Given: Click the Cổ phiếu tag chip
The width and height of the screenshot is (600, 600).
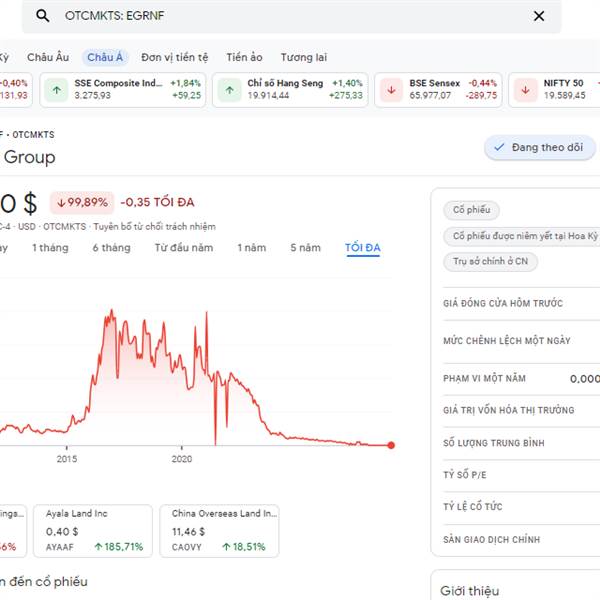Looking at the screenshot, I should coord(471,210).
